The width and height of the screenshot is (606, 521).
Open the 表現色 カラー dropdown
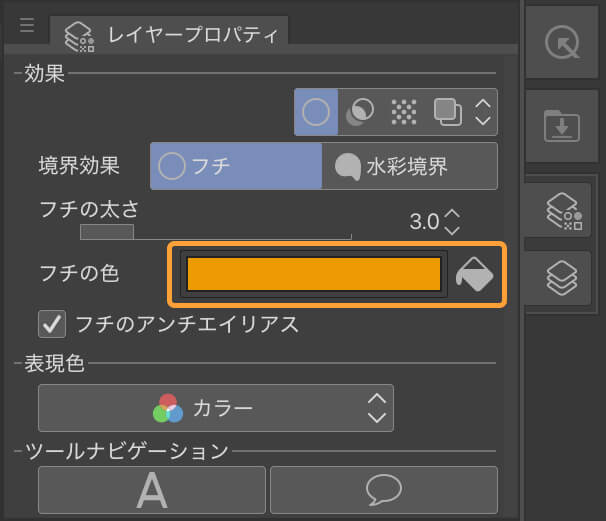[x=216, y=408]
